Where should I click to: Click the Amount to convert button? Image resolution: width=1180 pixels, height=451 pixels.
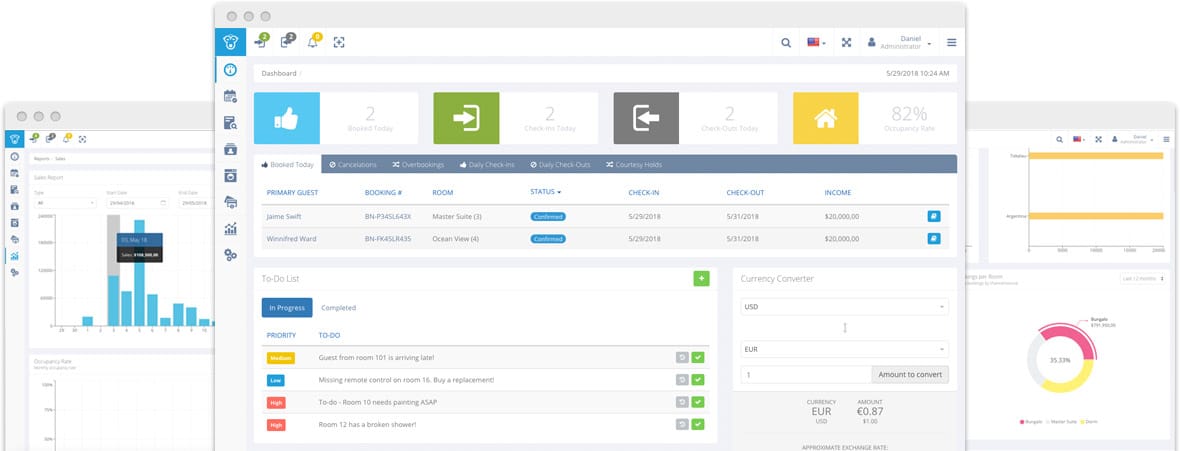[x=910, y=374]
